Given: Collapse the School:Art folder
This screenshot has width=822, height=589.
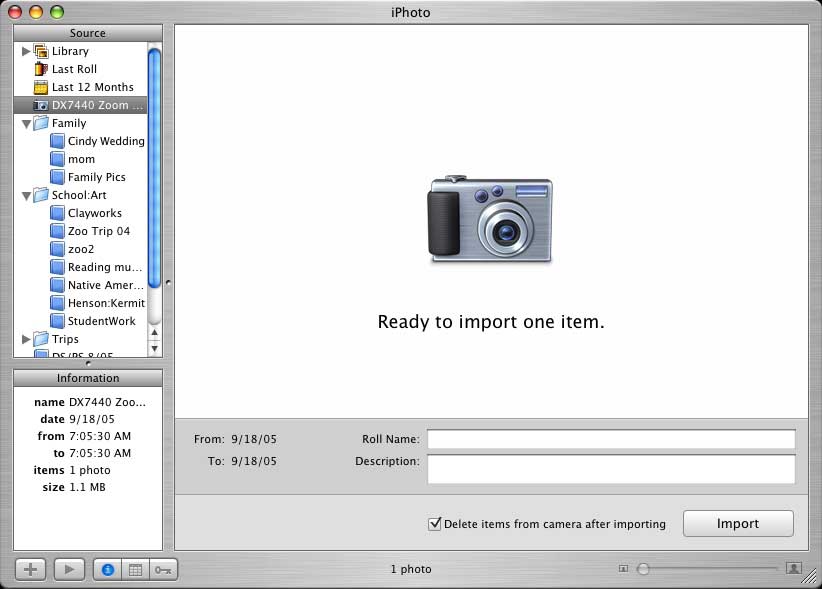Looking at the screenshot, I should [x=26, y=196].
